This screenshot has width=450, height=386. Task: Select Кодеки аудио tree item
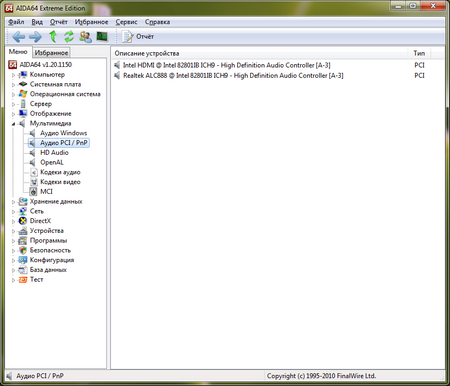(x=60, y=172)
